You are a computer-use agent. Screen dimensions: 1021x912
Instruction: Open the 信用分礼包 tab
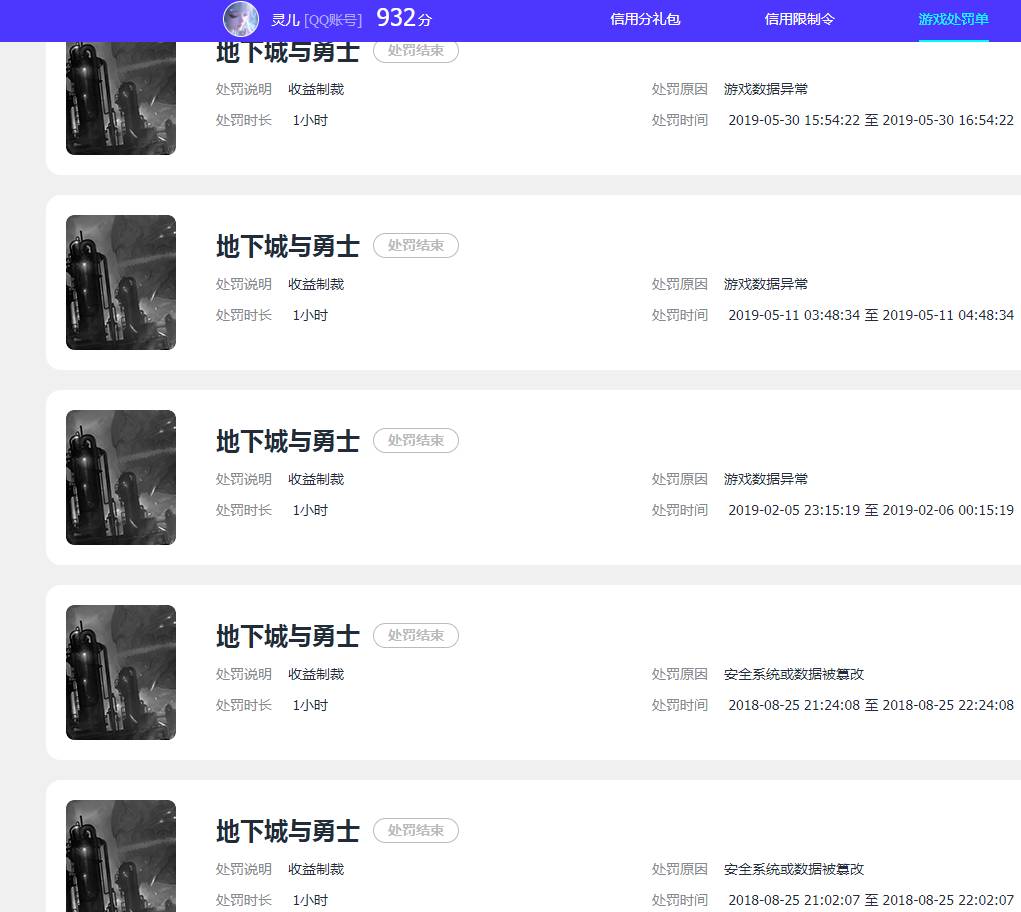tap(645, 19)
